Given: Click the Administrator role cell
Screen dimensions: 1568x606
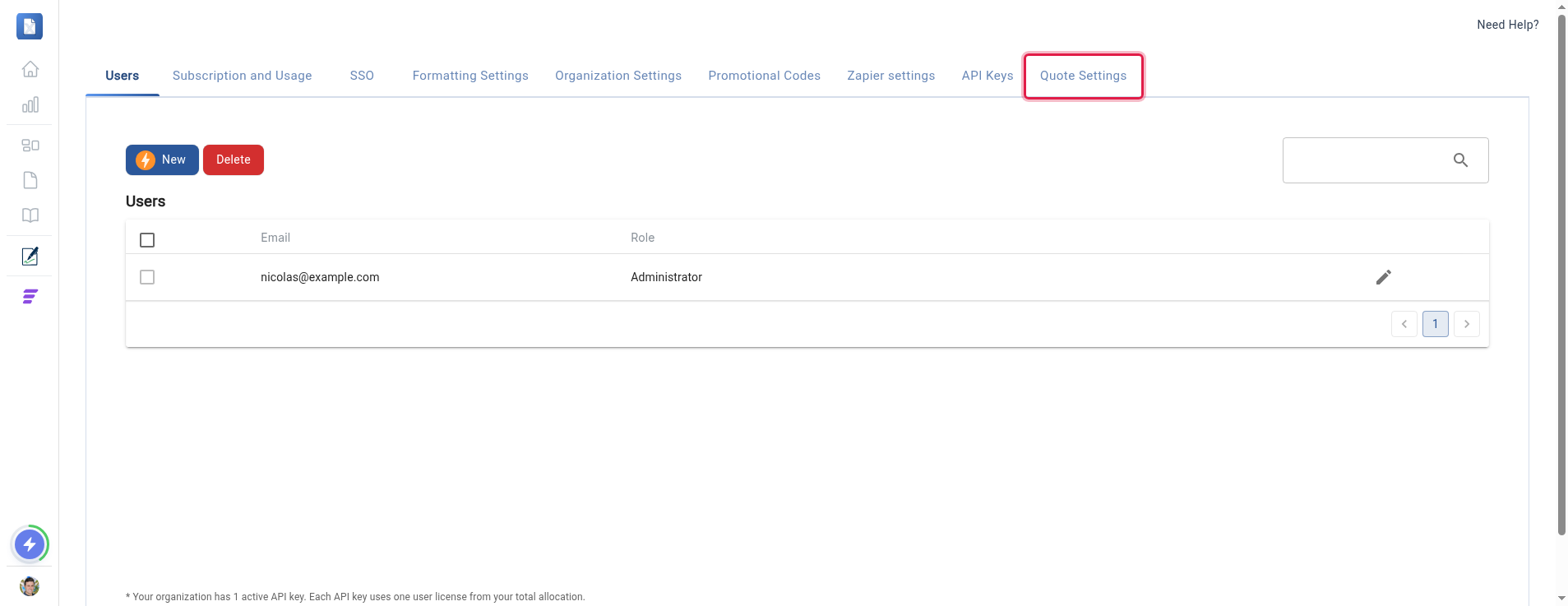Looking at the screenshot, I should tap(667, 277).
